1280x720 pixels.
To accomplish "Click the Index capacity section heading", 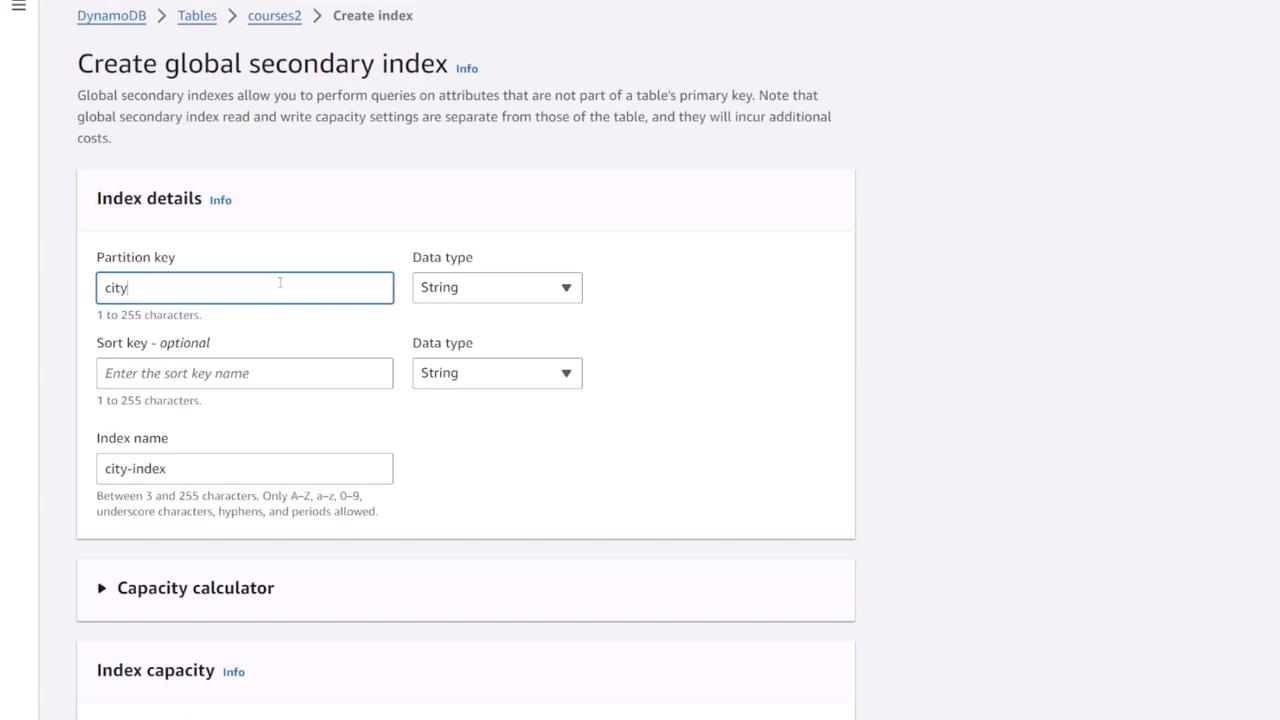I will pos(155,671).
